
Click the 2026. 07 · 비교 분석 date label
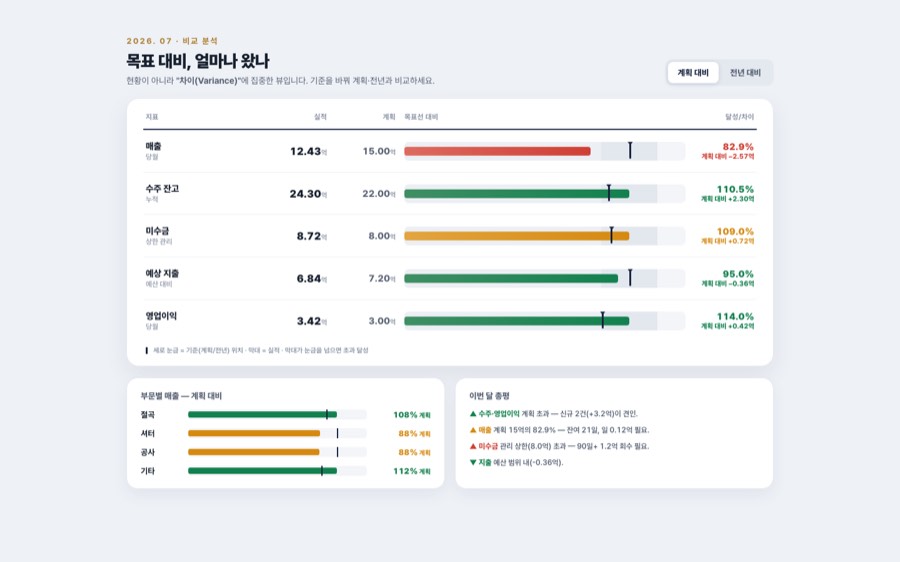(172, 41)
